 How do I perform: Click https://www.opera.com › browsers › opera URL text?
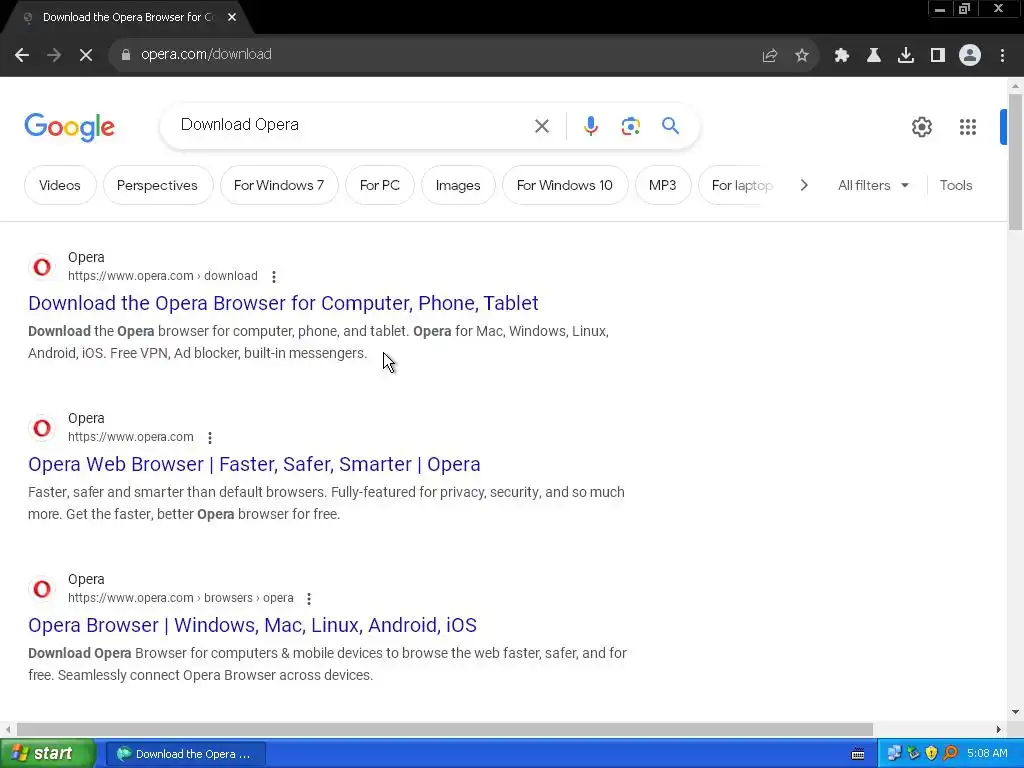pos(180,598)
